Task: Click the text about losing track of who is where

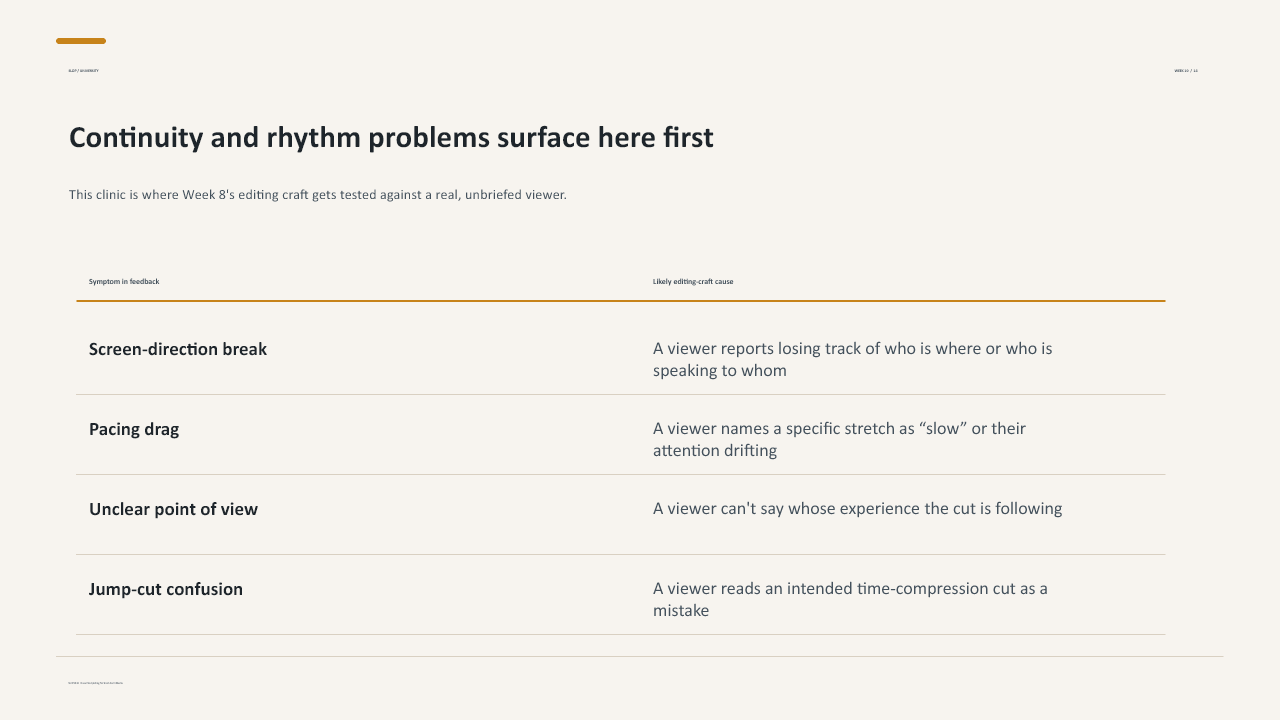Action: [x=853, y=359]
